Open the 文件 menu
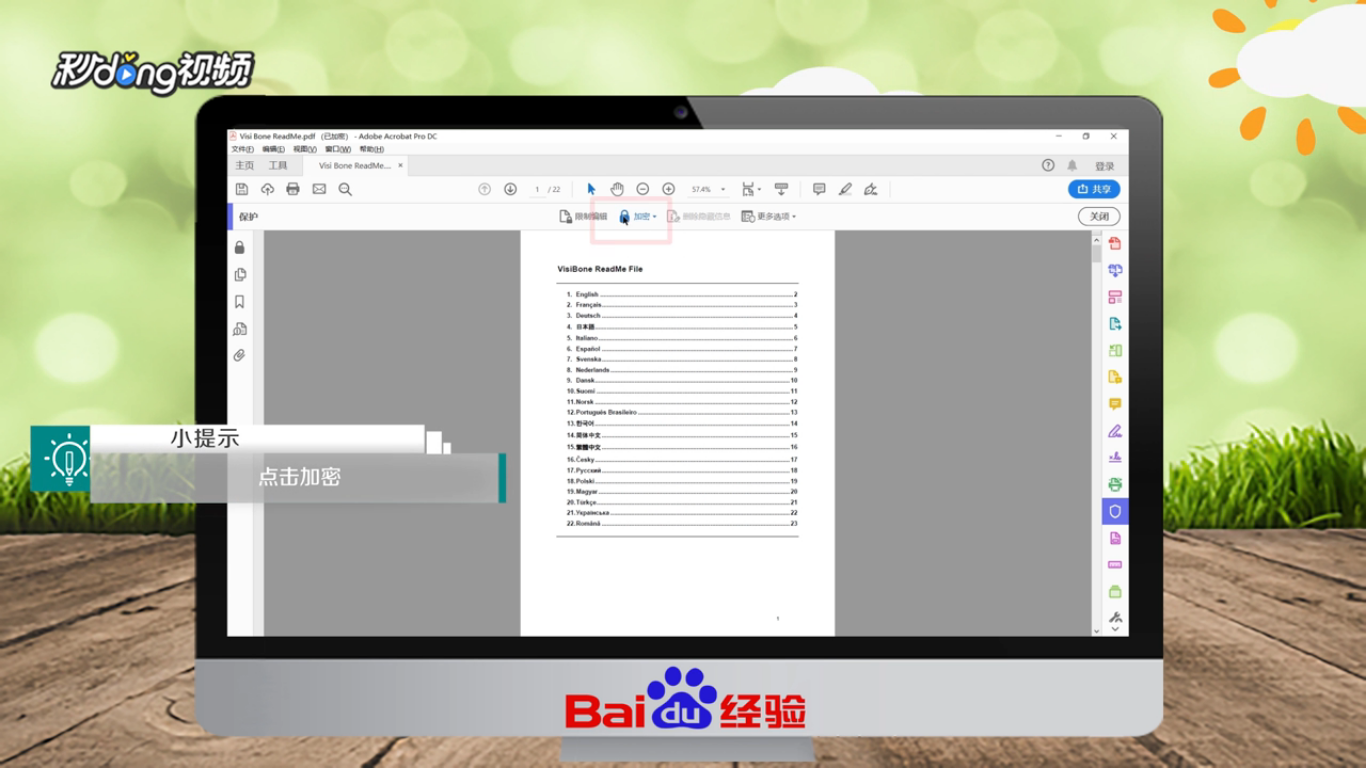Viewport: 1366px width, 768px height. coord(244,149)
